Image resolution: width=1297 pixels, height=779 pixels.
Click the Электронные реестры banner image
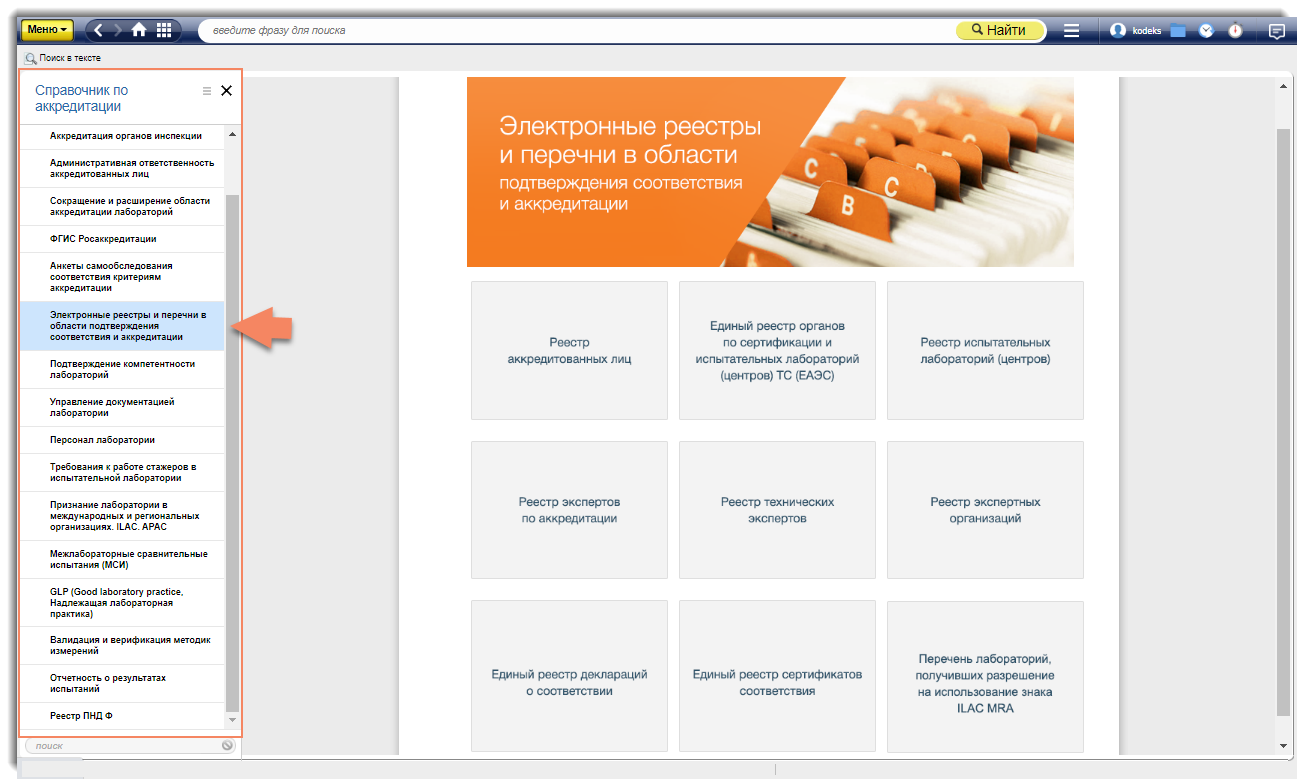(770, 172)
